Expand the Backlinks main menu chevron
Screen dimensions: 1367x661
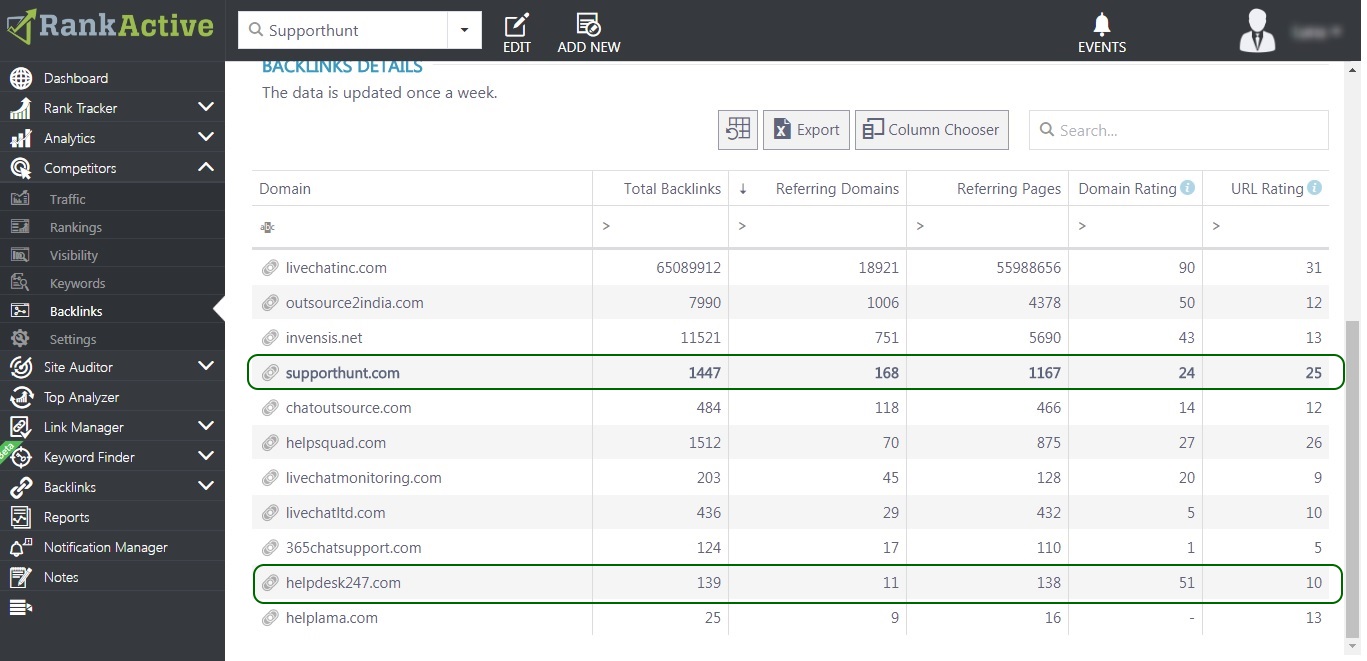pyautogui.click(x=206, y=486)
